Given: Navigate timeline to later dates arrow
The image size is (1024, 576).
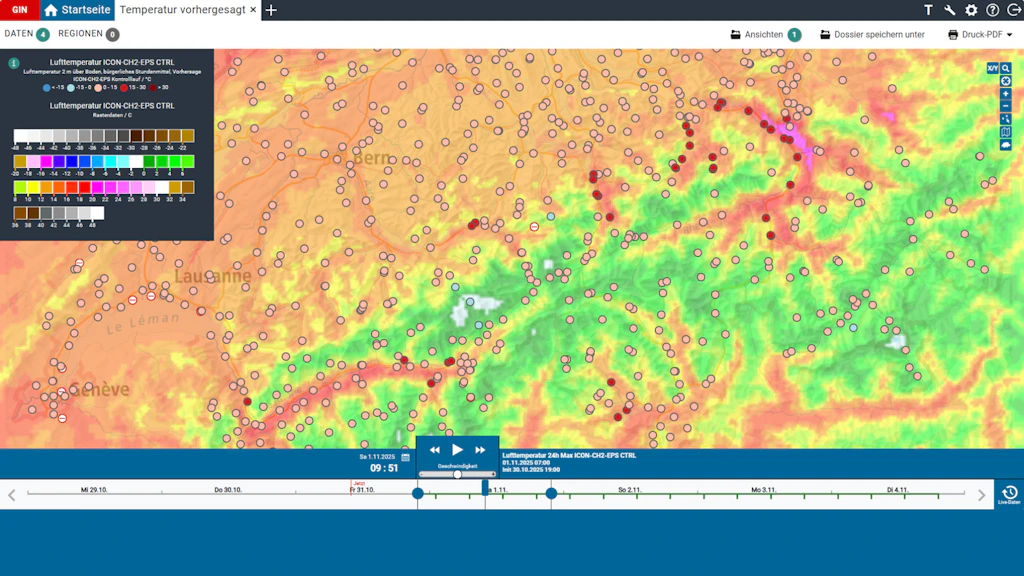Looking at the screenshot, I should coord(981,495).
